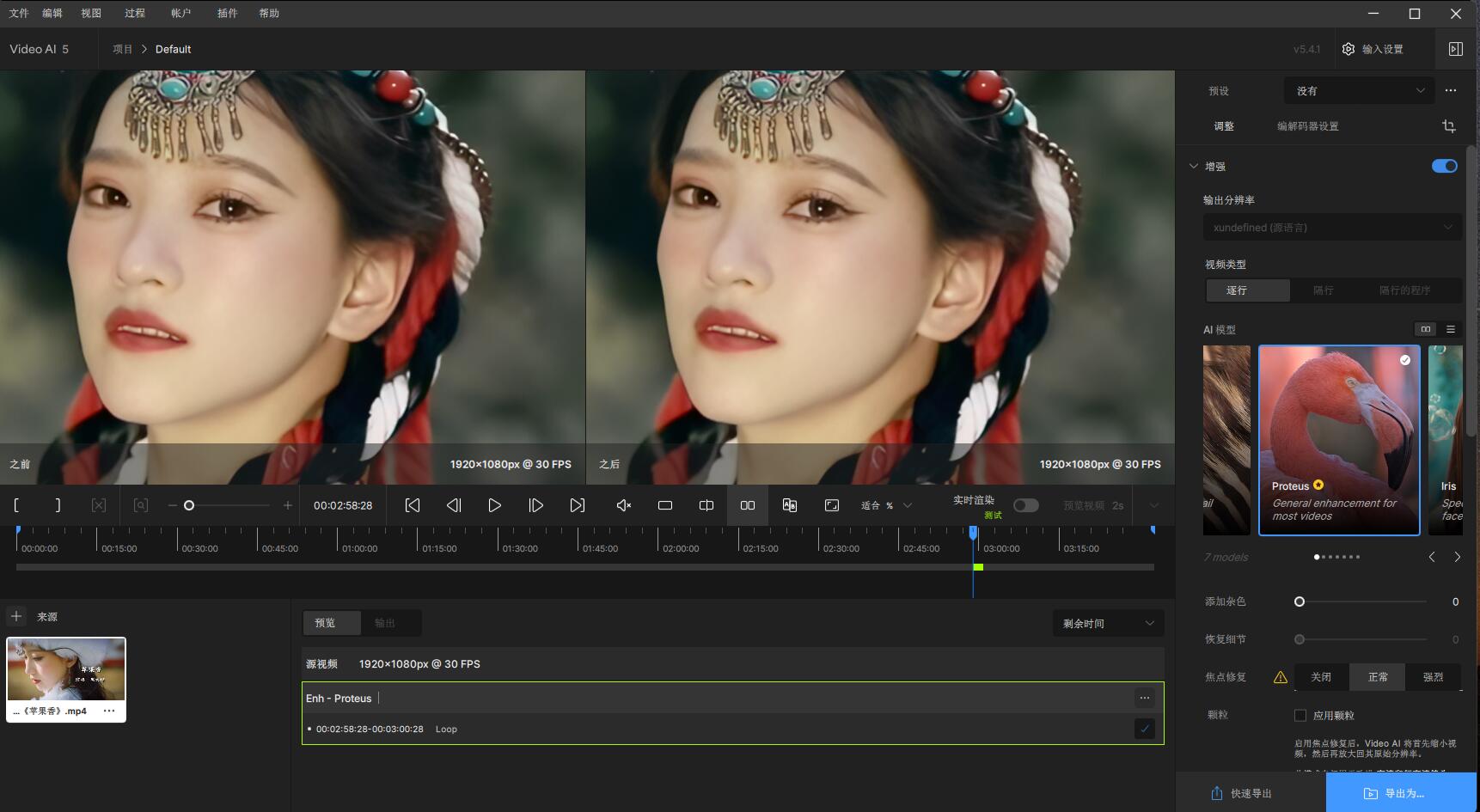Switch to 编解码器设置 tab
This screenshot has height=812, width=1480.
pyautogui.click(x=1308, y=126)
